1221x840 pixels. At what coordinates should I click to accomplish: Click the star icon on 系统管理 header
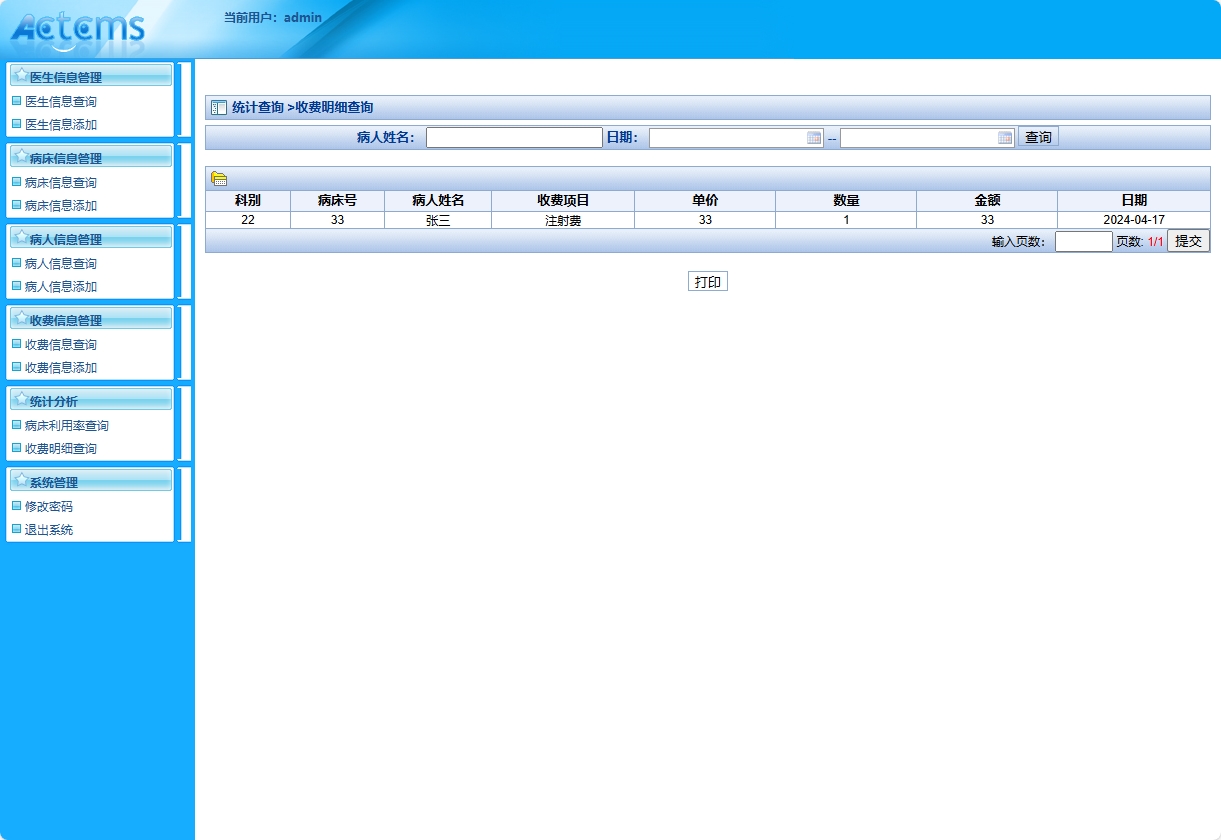tap(20, 480)
